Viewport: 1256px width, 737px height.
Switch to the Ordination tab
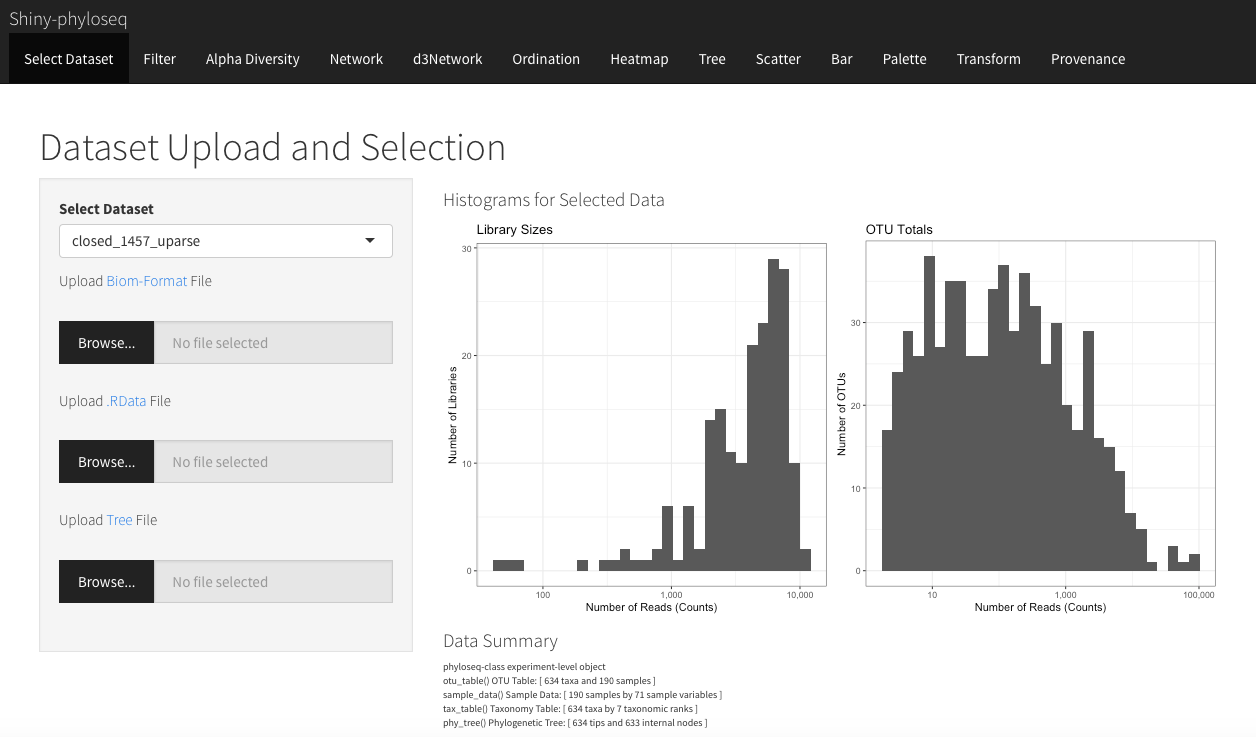(546, 59)
